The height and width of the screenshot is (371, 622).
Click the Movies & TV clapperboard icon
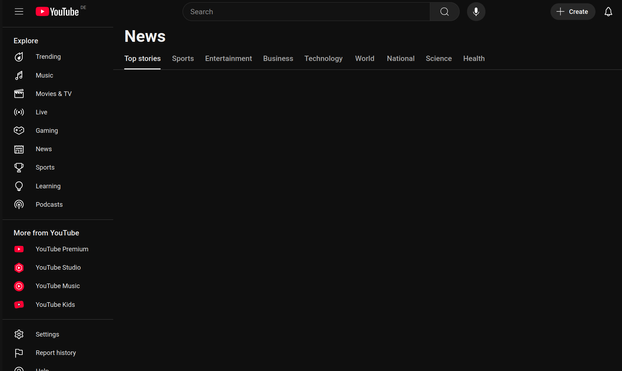click(19, 94)
